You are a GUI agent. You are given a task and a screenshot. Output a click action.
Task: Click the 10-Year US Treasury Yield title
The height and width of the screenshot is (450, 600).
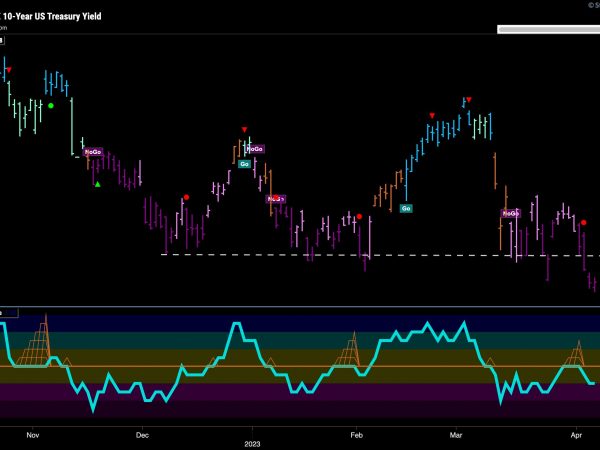coord(52,16)
